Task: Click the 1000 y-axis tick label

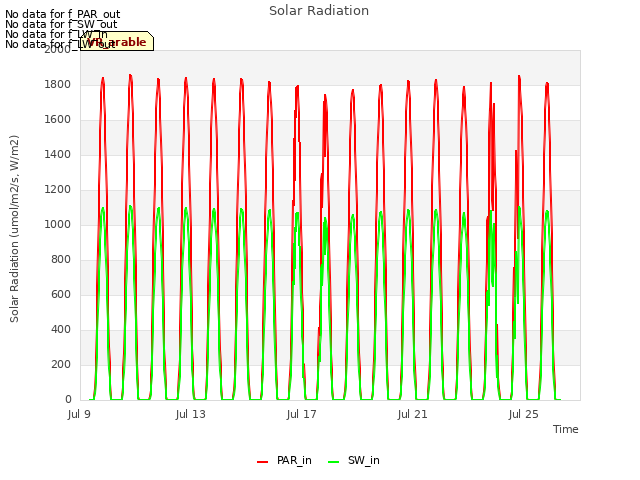Action: click(58, 224)
